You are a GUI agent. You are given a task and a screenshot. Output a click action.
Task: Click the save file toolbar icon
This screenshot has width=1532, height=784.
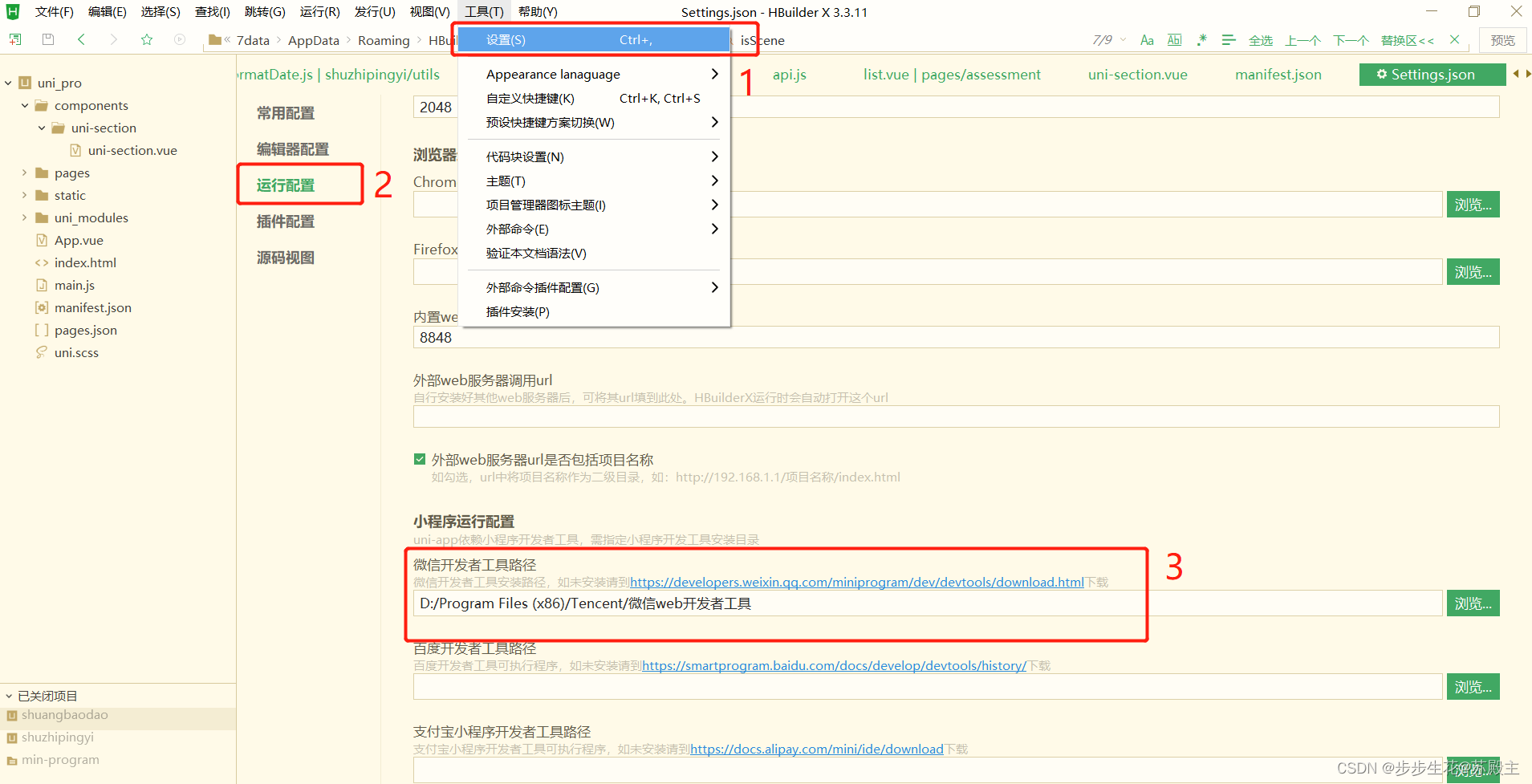coord(48,39)
